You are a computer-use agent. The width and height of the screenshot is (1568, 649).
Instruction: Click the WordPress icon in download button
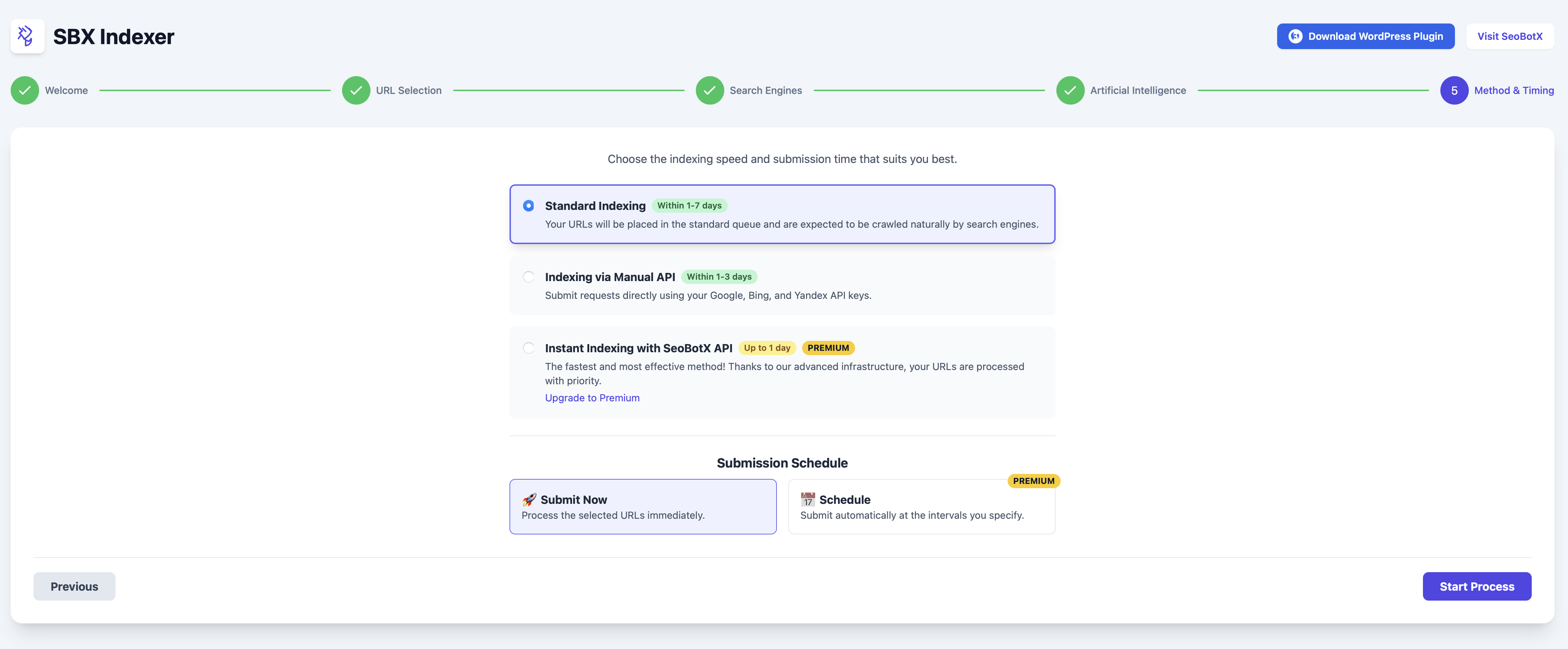coord(1295,37)
